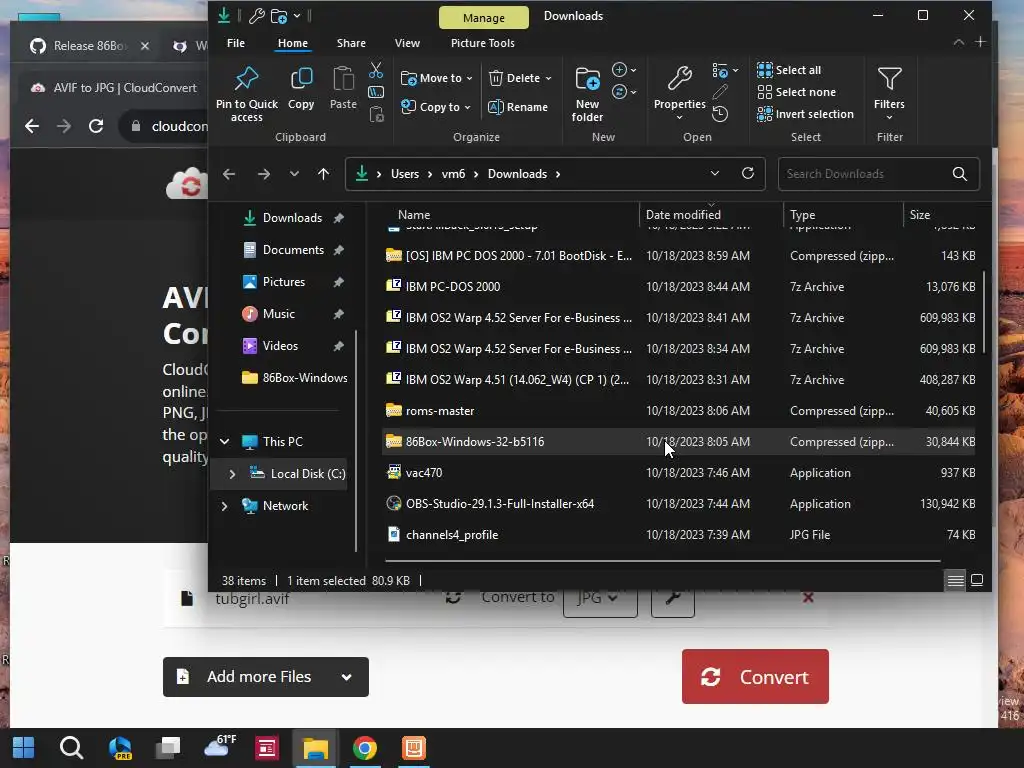Sort by the Date modified column
The width and height of the screenshot is (1024, 768).
[683, 215]
